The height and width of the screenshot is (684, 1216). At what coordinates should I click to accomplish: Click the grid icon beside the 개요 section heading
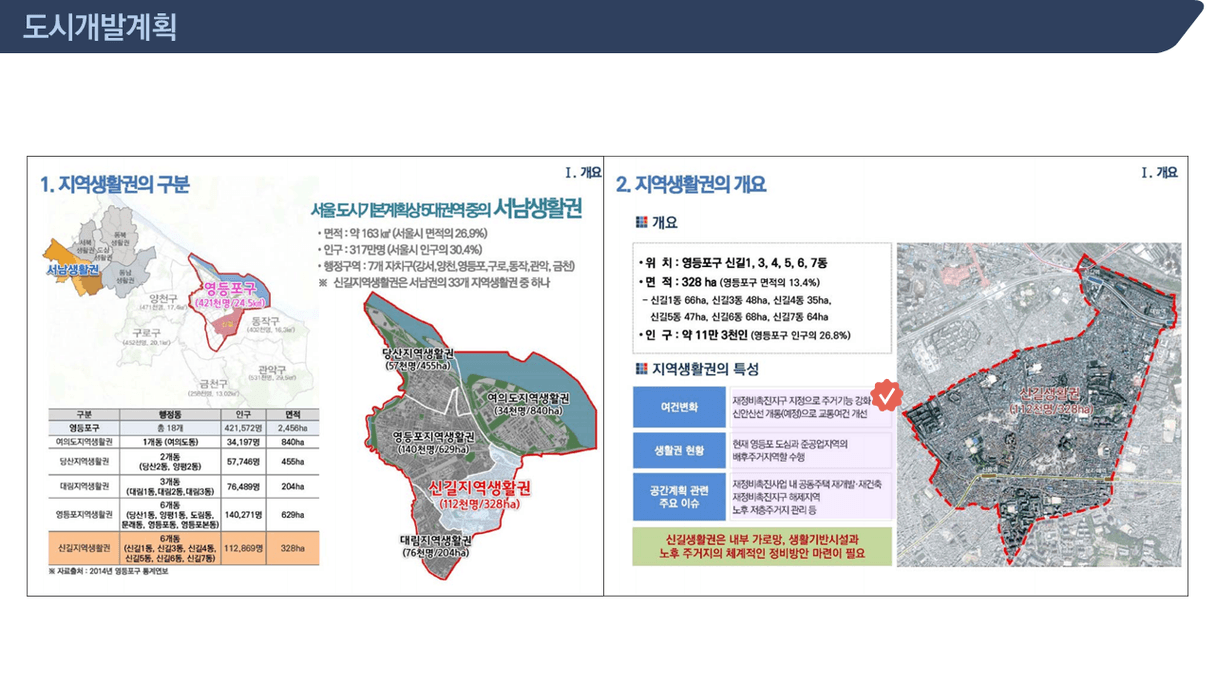641,222
